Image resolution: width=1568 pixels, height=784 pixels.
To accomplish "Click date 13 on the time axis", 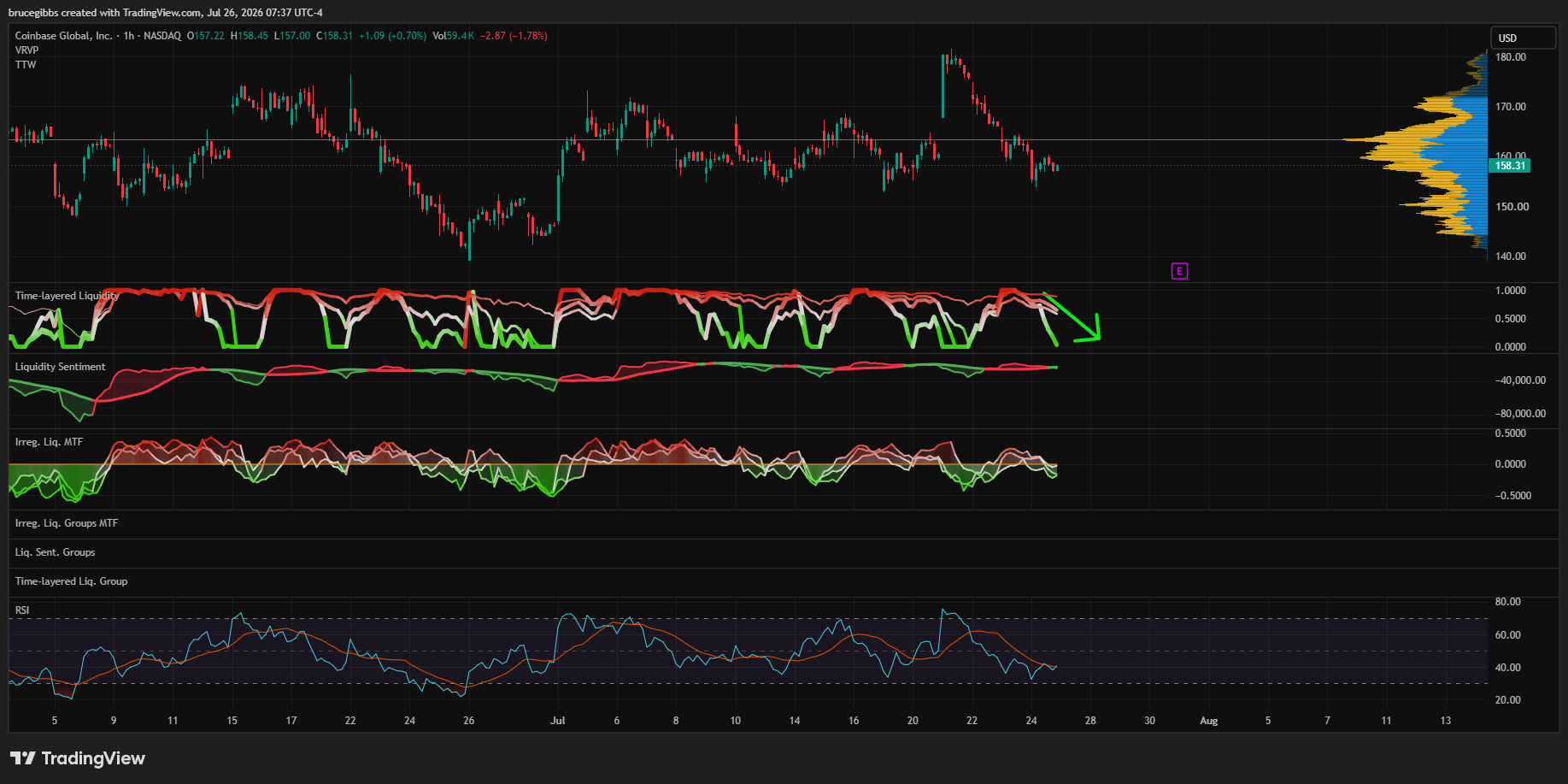I will click(1446, 721).
